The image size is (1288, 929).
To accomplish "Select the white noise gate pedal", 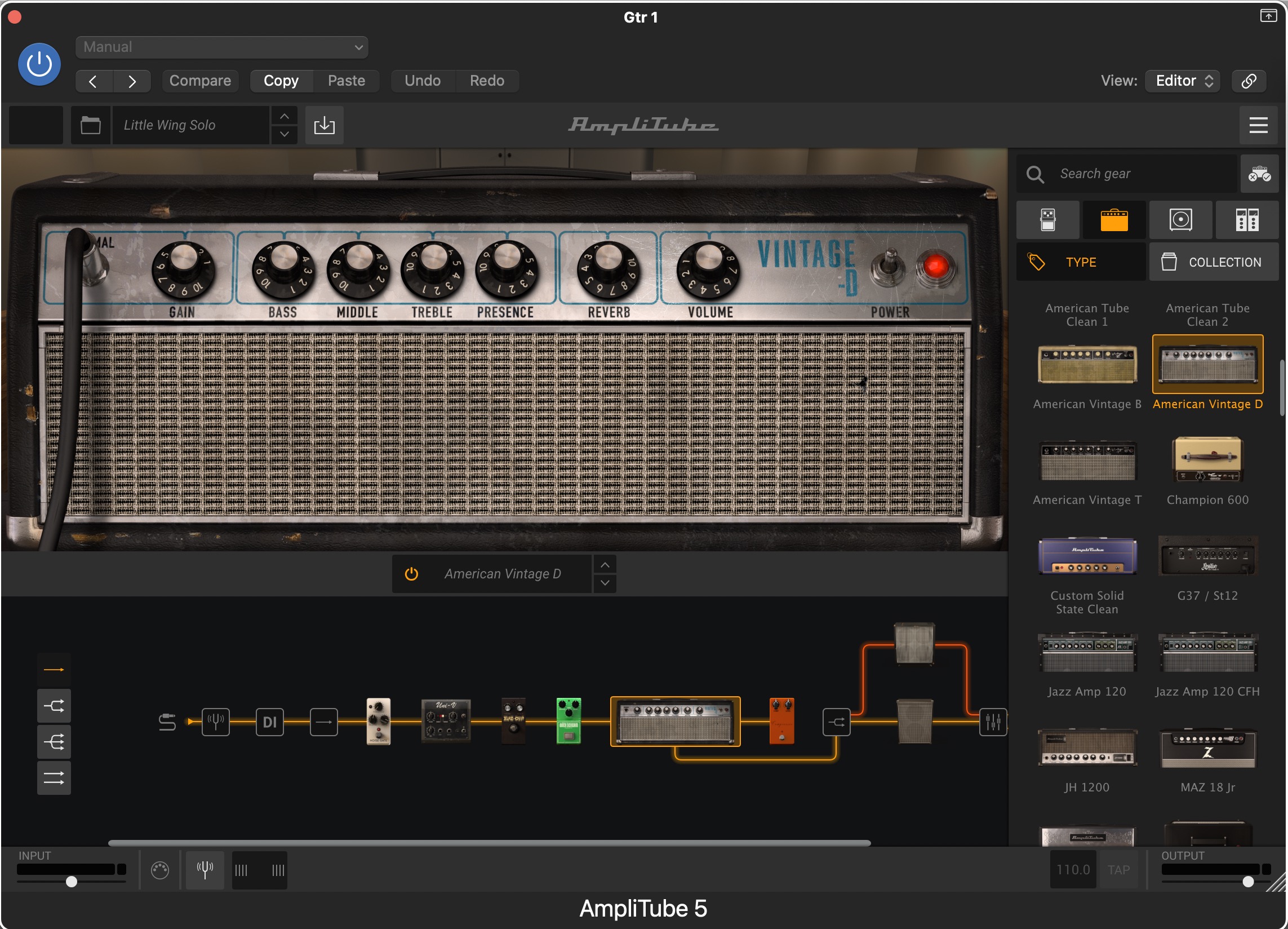I will pos(378,721).
